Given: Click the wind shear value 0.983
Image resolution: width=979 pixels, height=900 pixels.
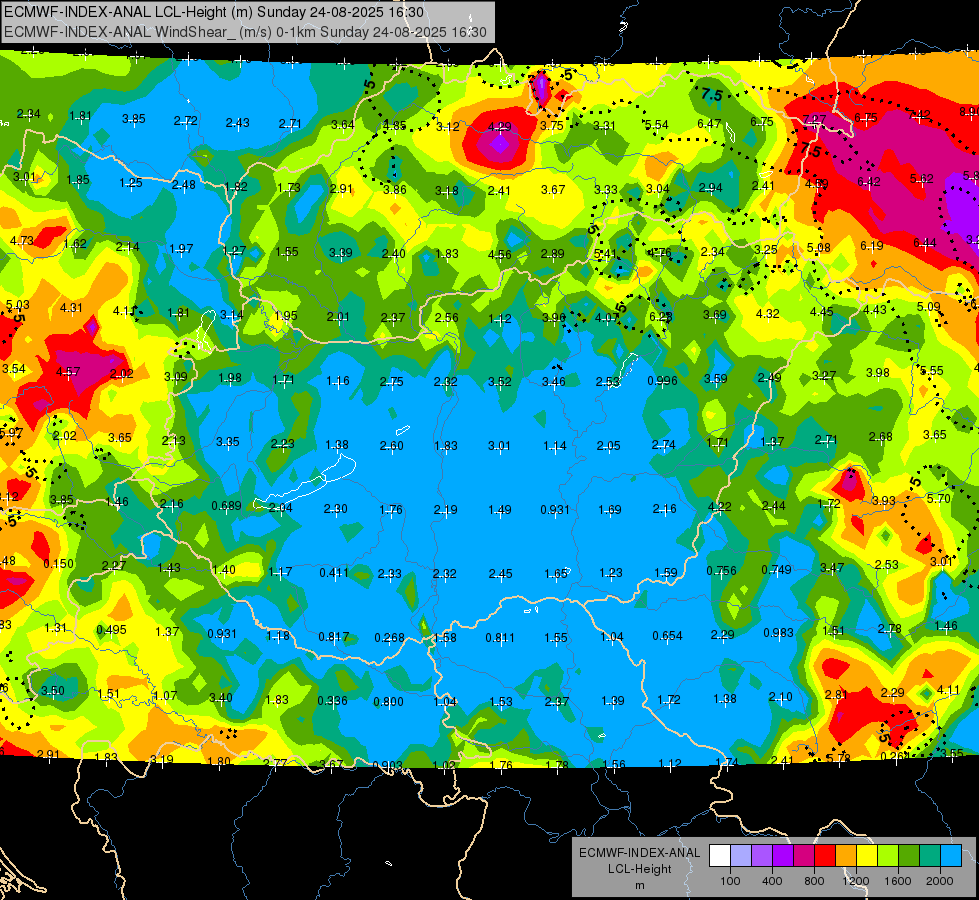Looking at the screenshot, I should [779, 633].
